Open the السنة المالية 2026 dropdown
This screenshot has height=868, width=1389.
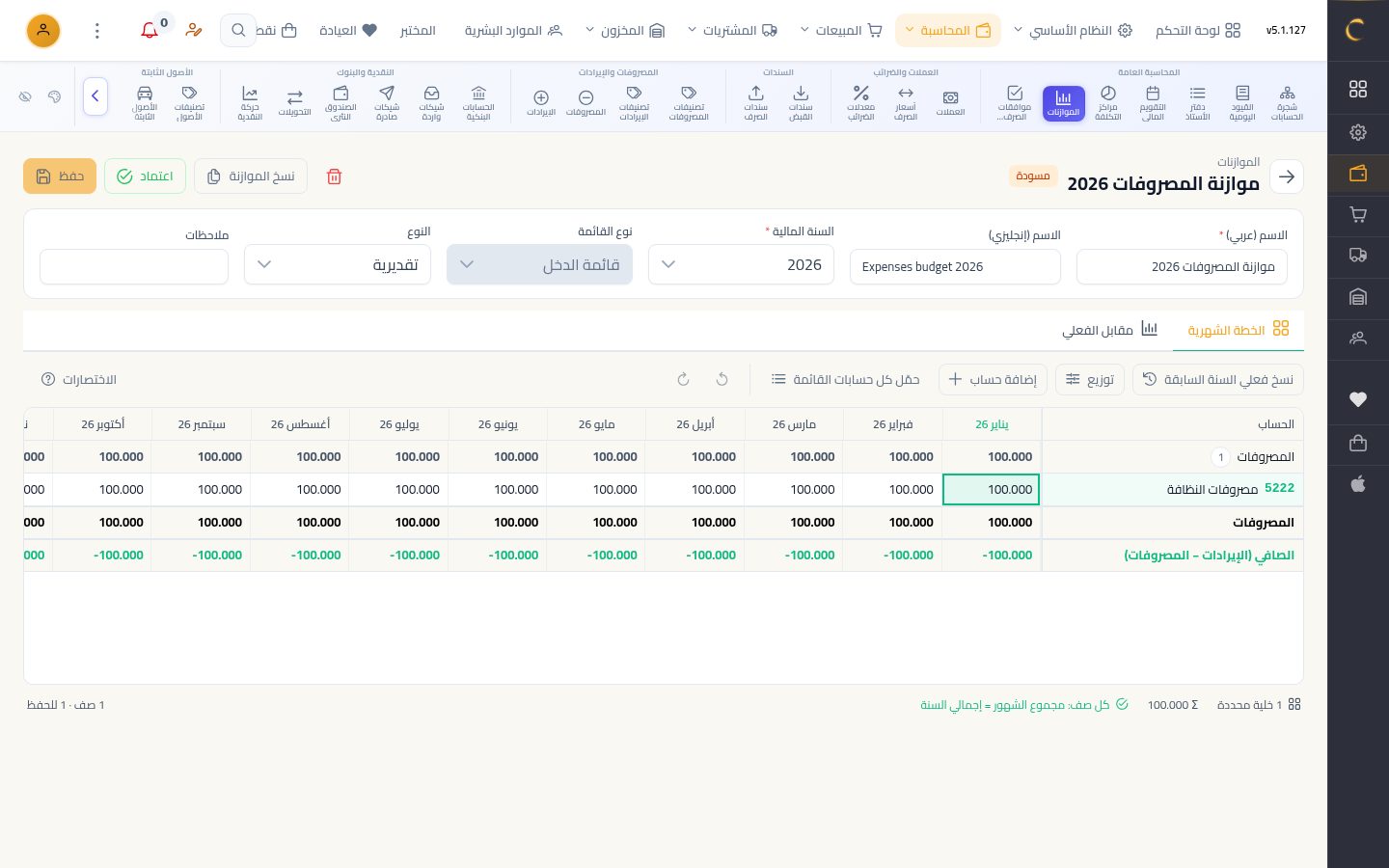(741, 264)
